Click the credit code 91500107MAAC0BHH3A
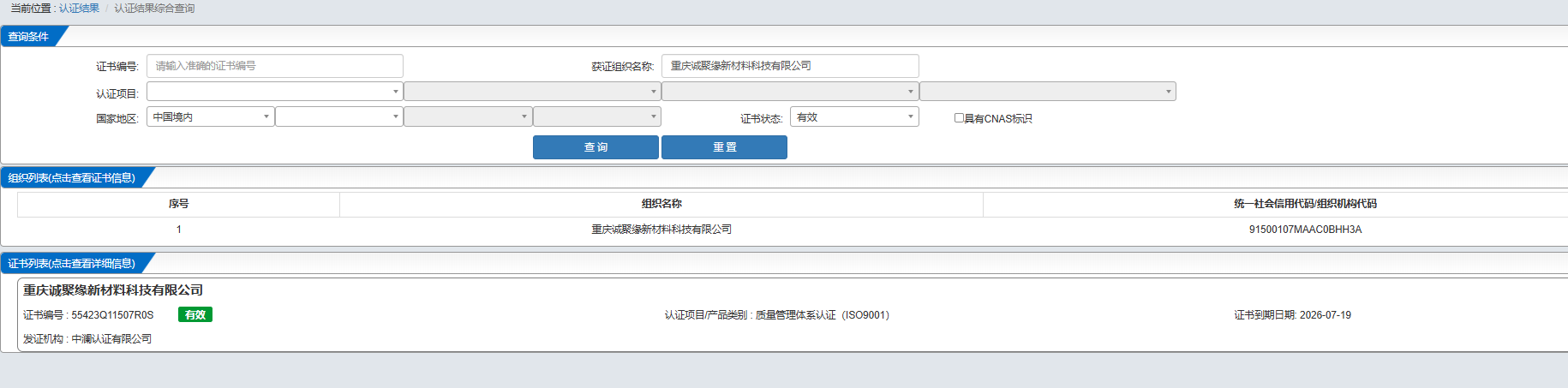Image resolution: width=1568 pixels, height=388 pixels. pyautogui.click(x=1305, y=230)
